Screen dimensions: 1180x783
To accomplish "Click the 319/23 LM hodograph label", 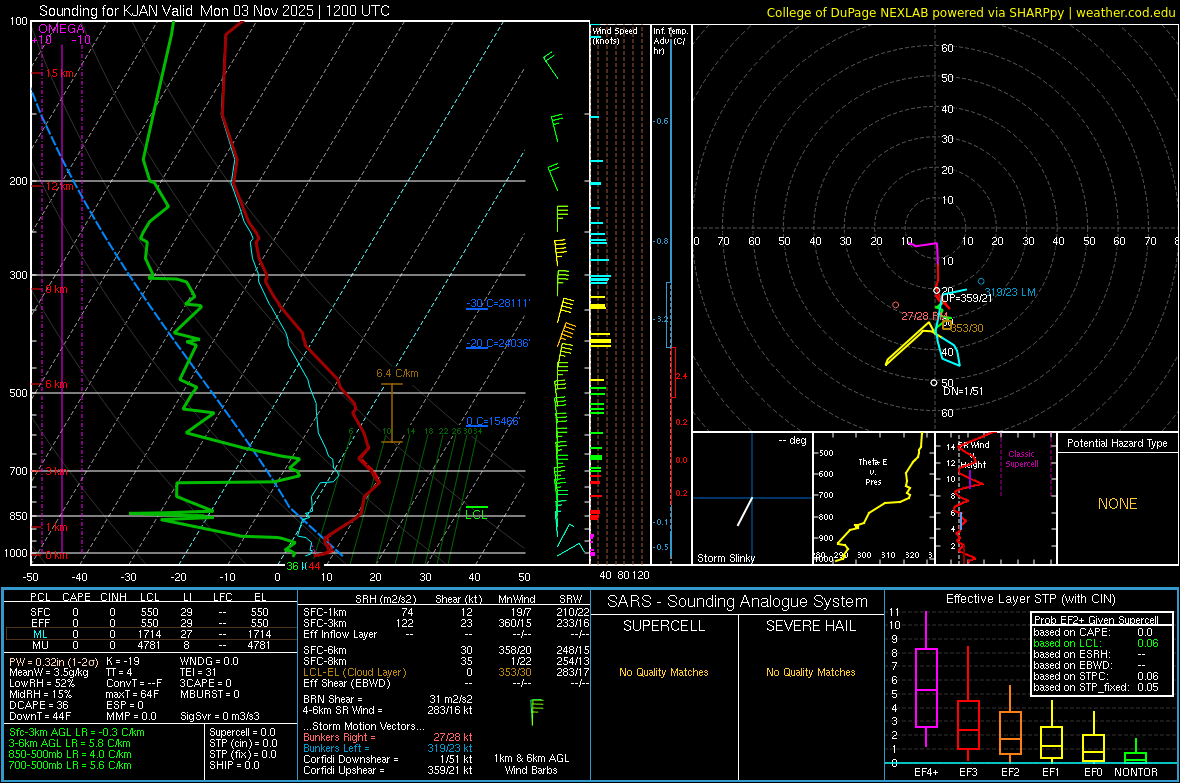I will pos(1010,292).
